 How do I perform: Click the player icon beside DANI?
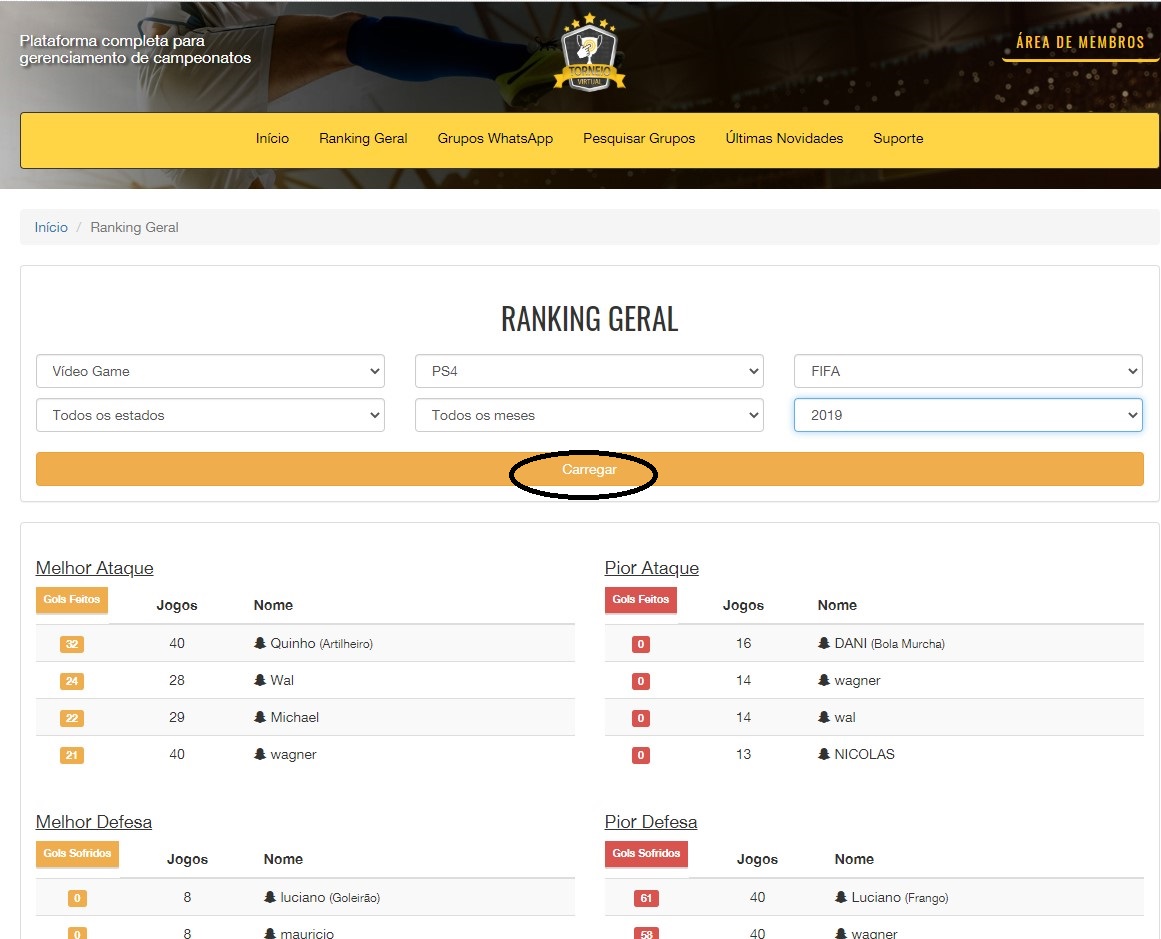(x=824, y=644)
